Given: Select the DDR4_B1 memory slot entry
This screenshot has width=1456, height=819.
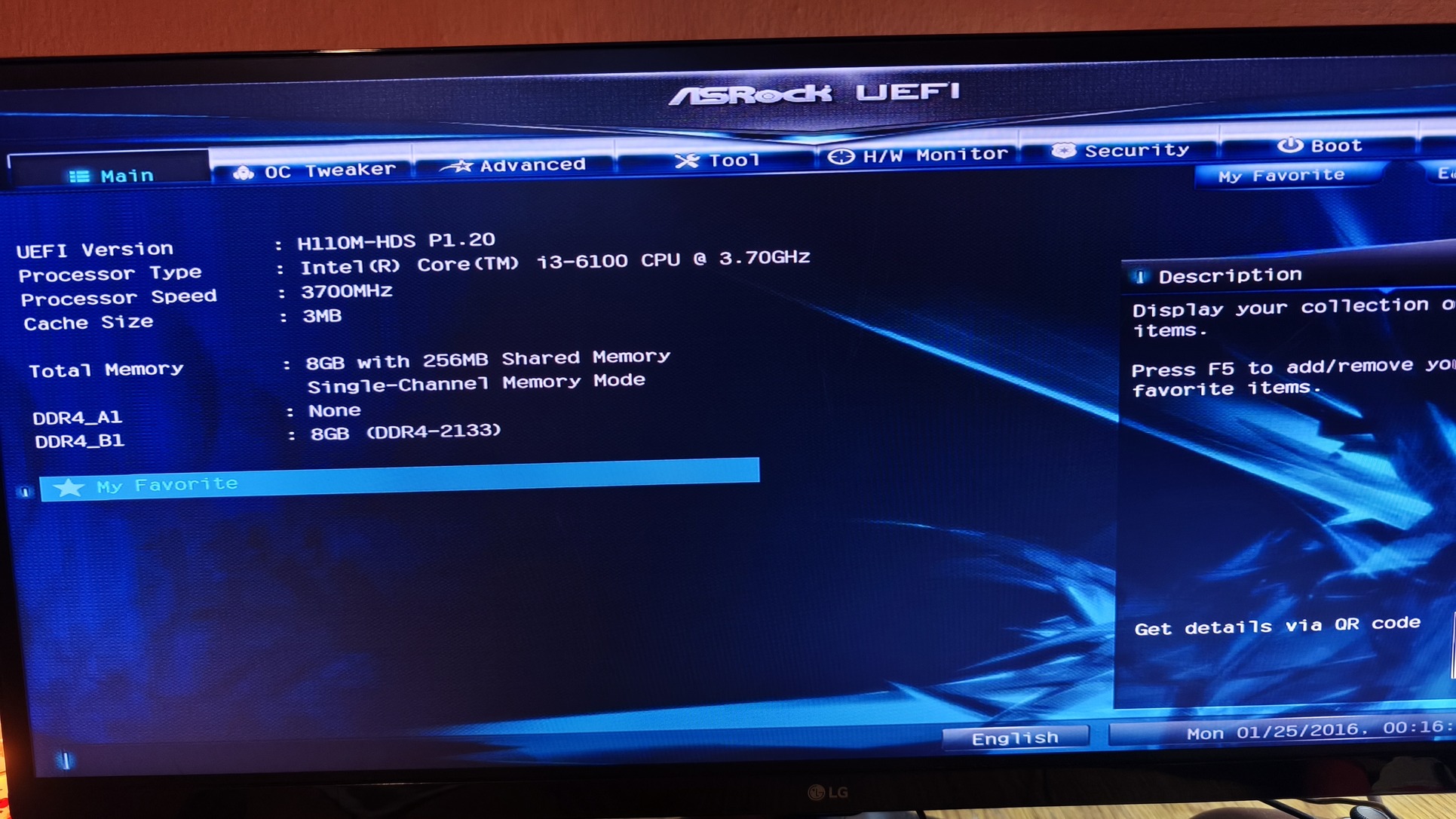Looking at the screenshot, I should coord(79,441).
